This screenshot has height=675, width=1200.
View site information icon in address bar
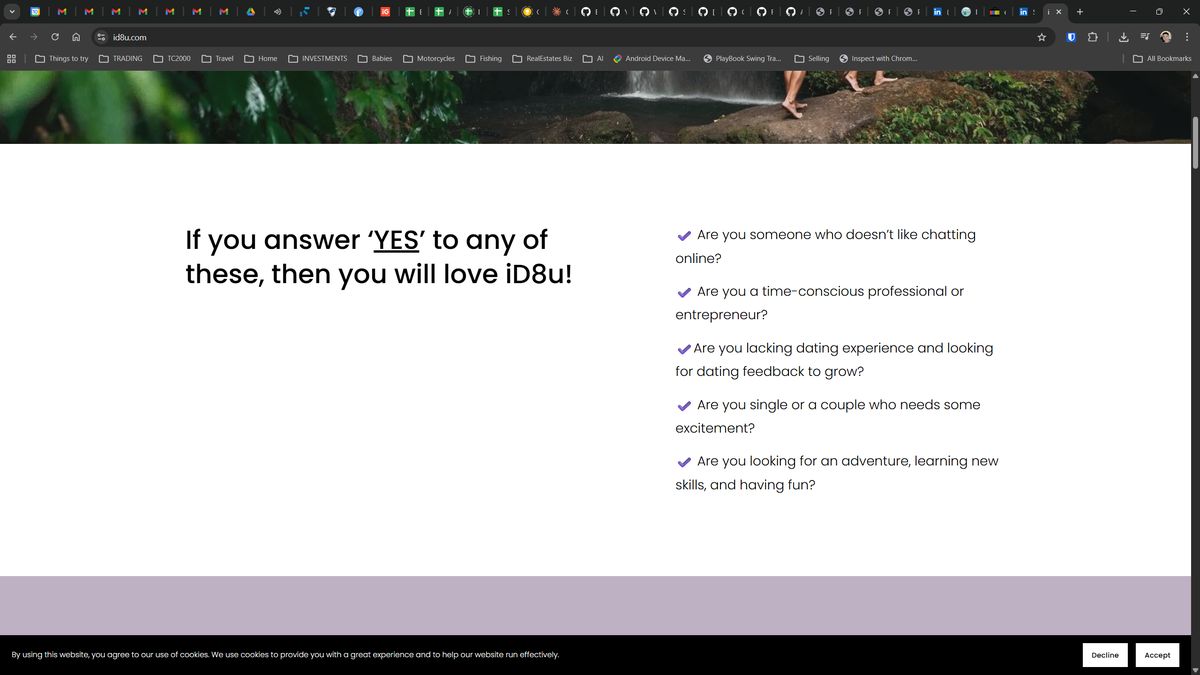pos(101,37)
